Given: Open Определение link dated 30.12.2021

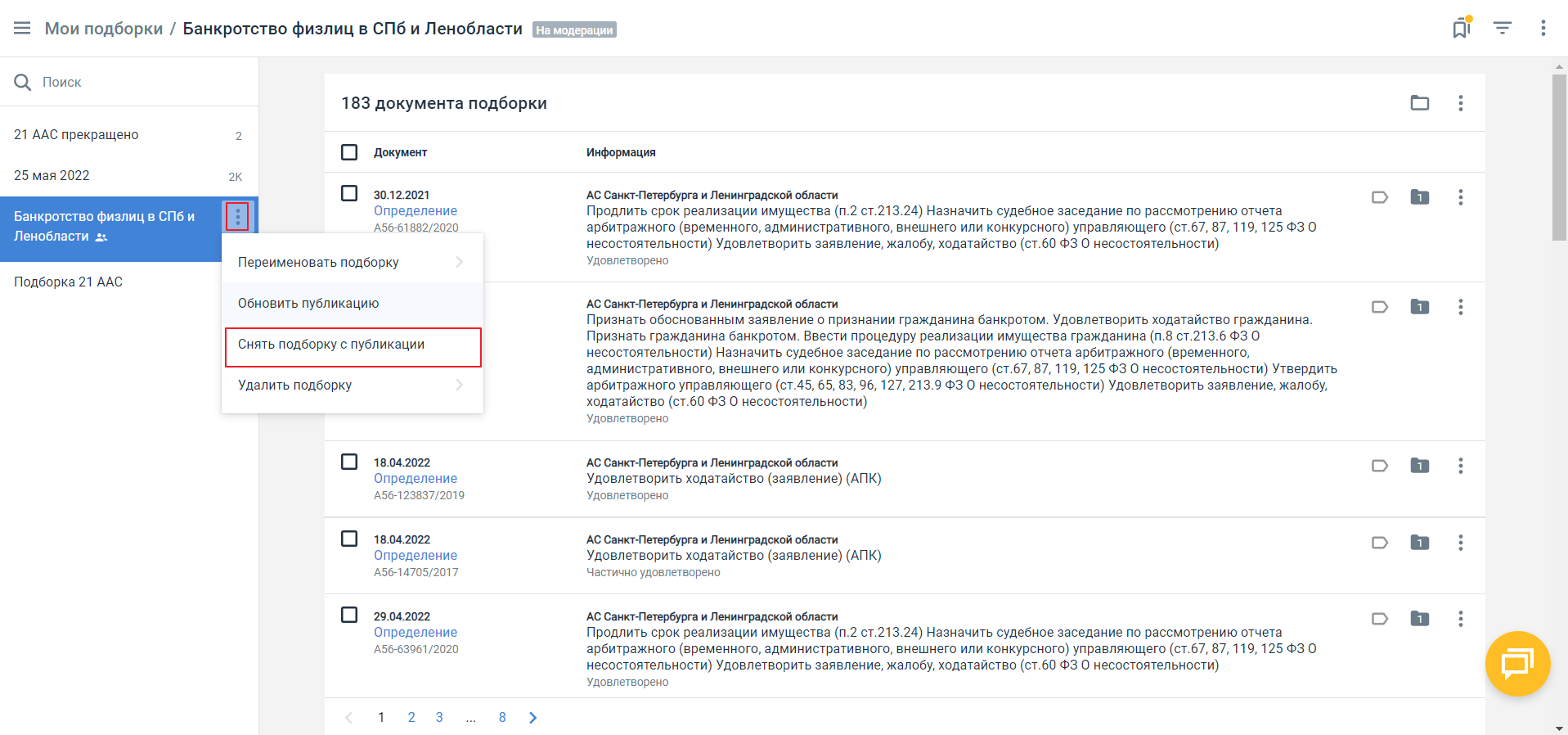Looking at the screenshot, I should (416, 211).
